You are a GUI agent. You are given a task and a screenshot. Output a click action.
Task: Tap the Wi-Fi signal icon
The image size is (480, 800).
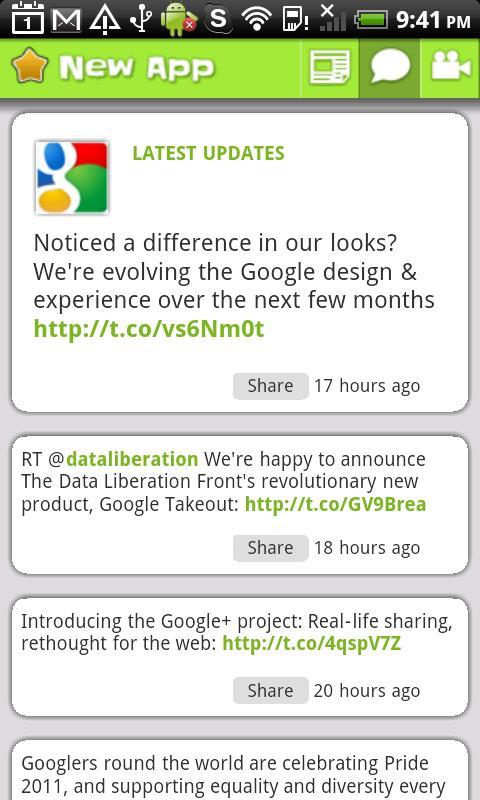pos(256,20)
